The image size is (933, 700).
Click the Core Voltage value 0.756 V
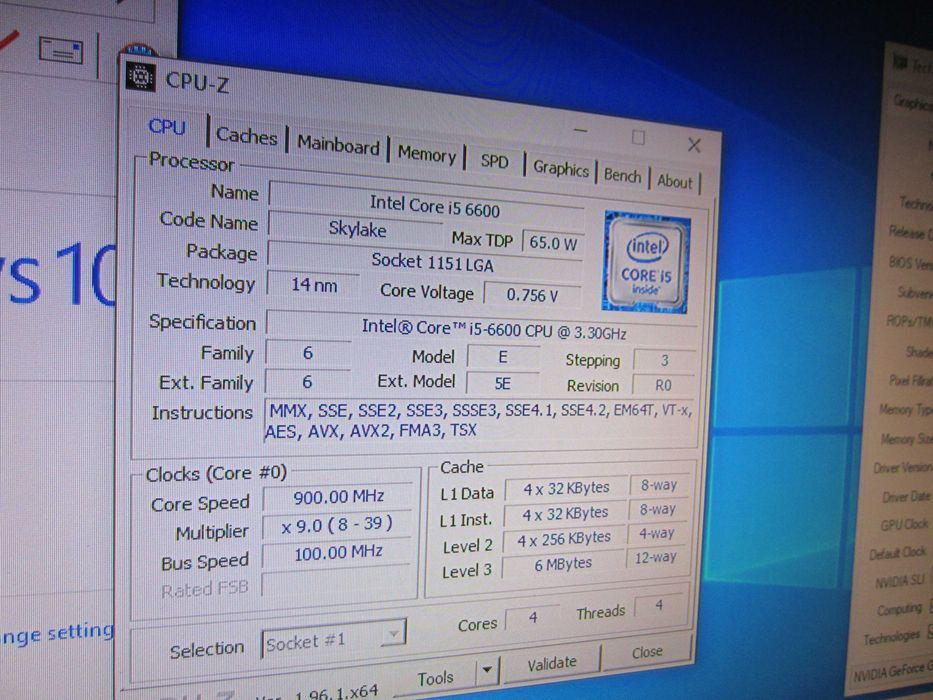pyautogui.click(x=533, y=295)
